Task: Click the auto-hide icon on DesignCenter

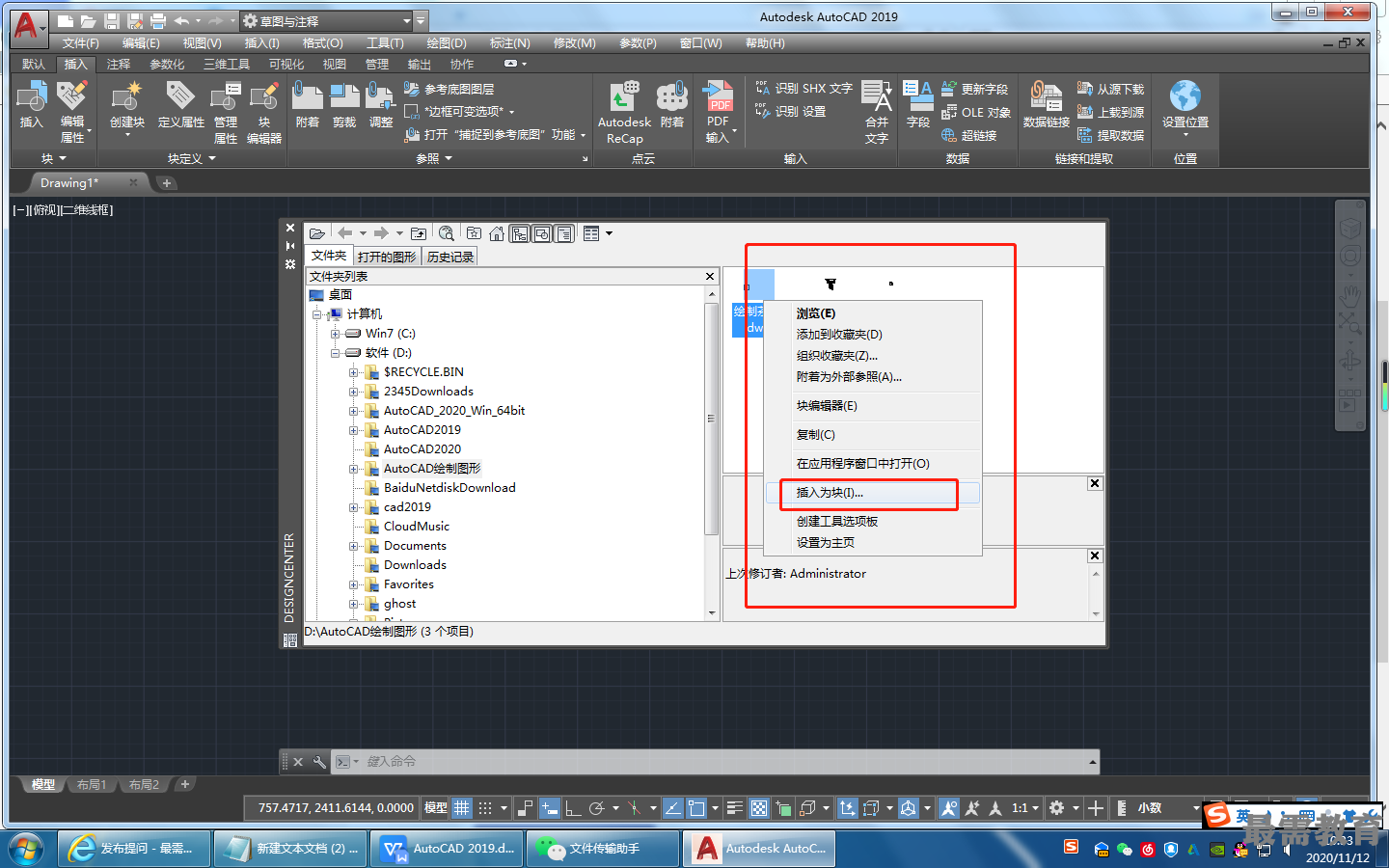Action: (x=290, y=246)
